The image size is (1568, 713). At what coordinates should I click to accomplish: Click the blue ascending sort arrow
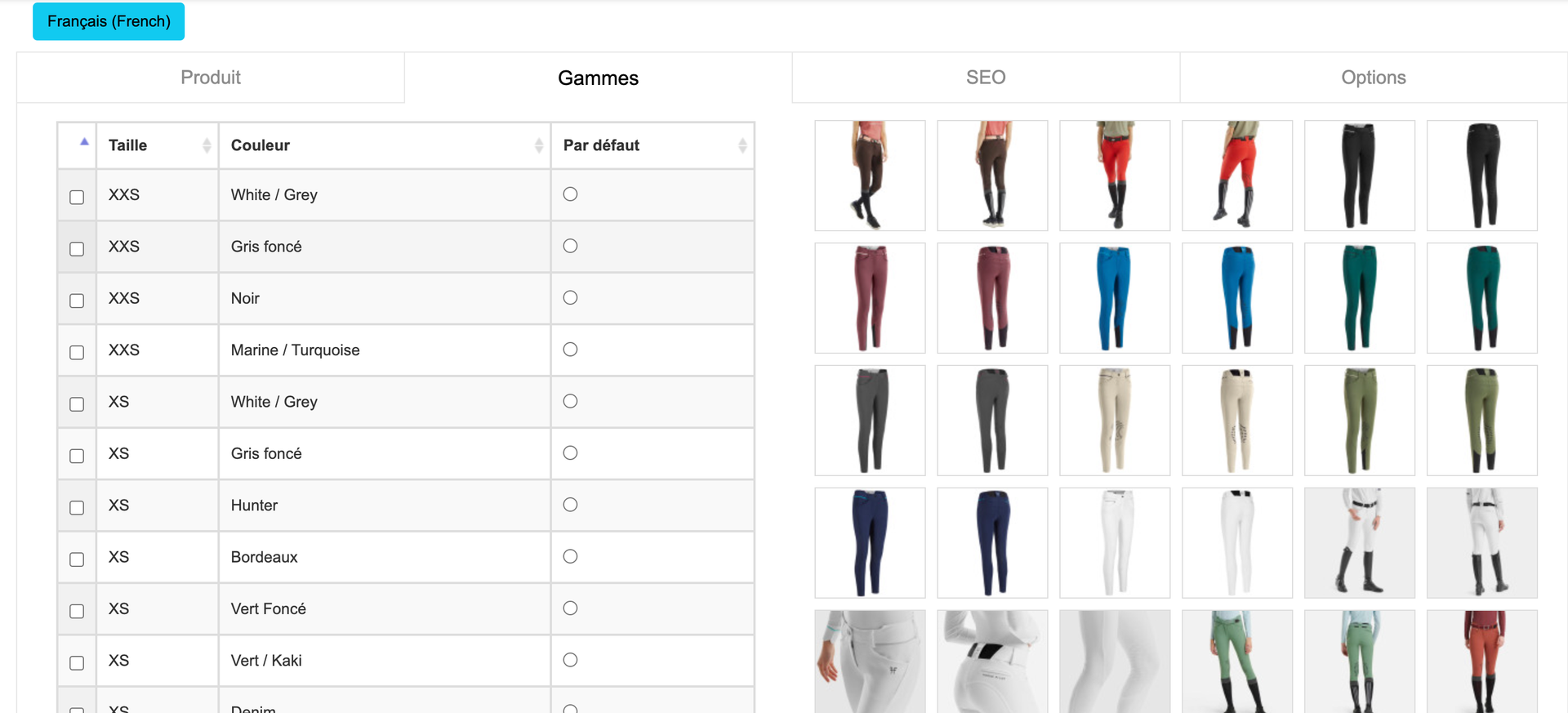pos(84,142)
